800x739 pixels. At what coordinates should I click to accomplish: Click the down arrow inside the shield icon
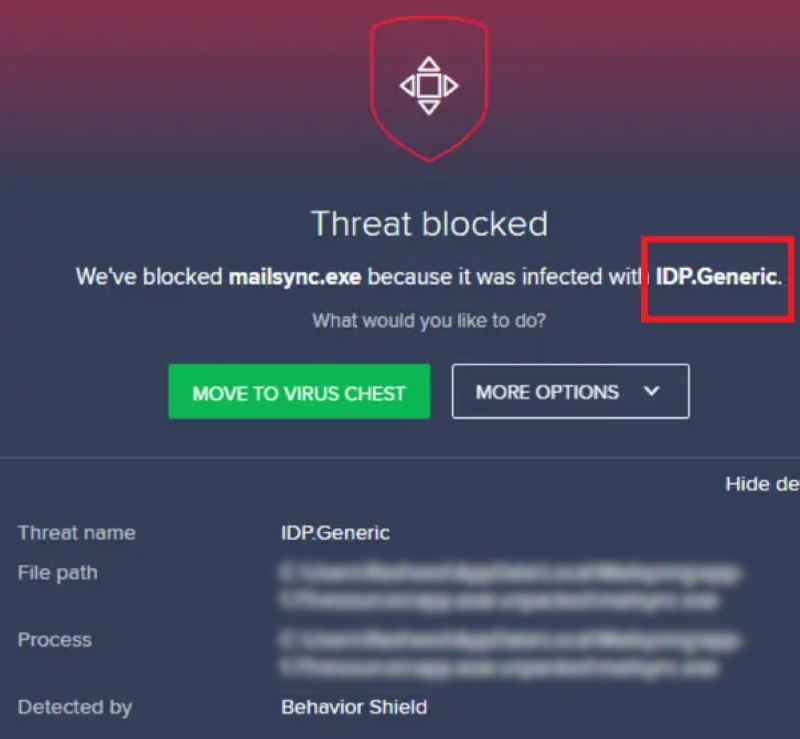[430, 107]
